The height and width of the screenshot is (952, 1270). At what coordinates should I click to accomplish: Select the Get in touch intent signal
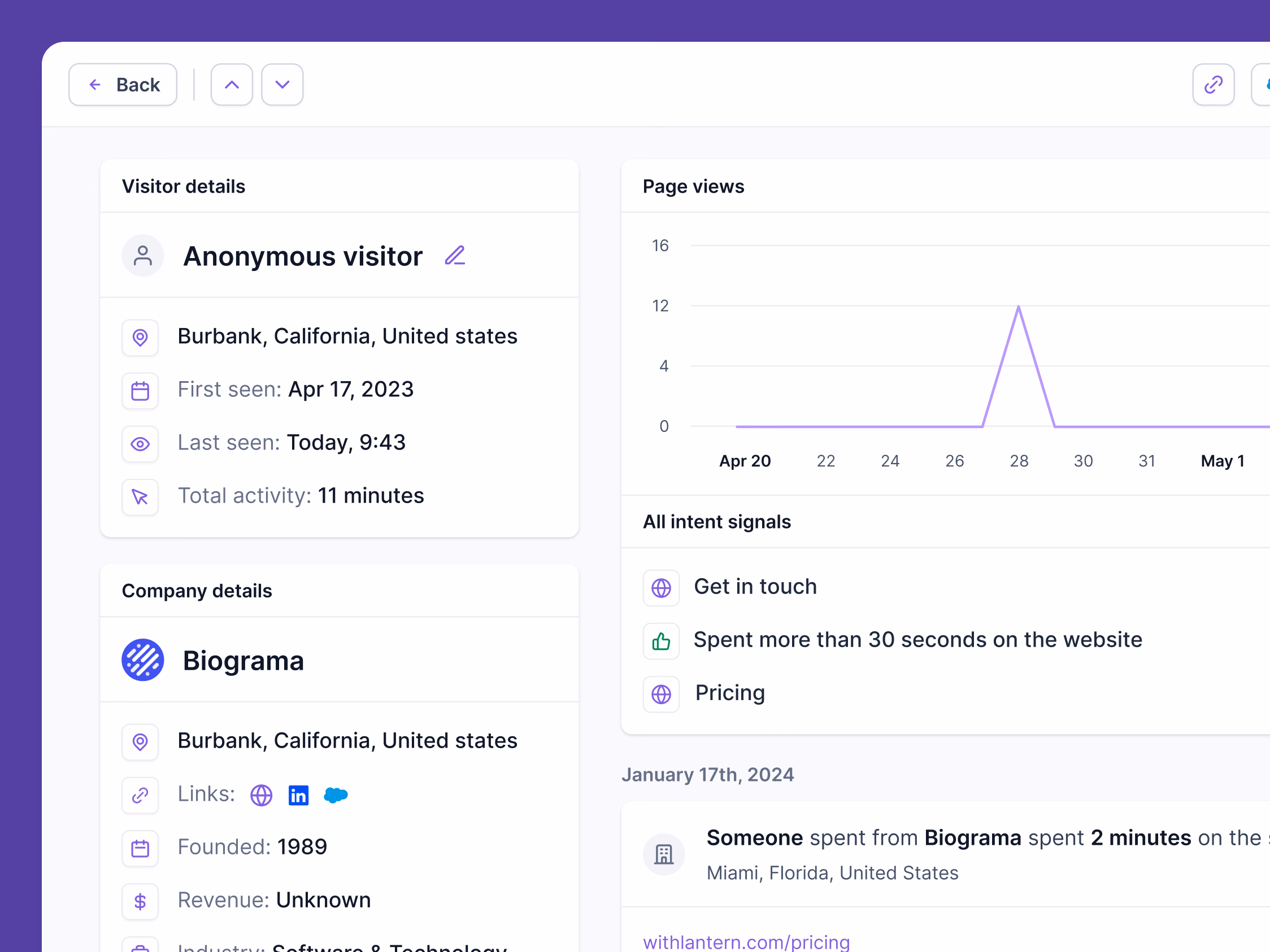tap(755, 587)
